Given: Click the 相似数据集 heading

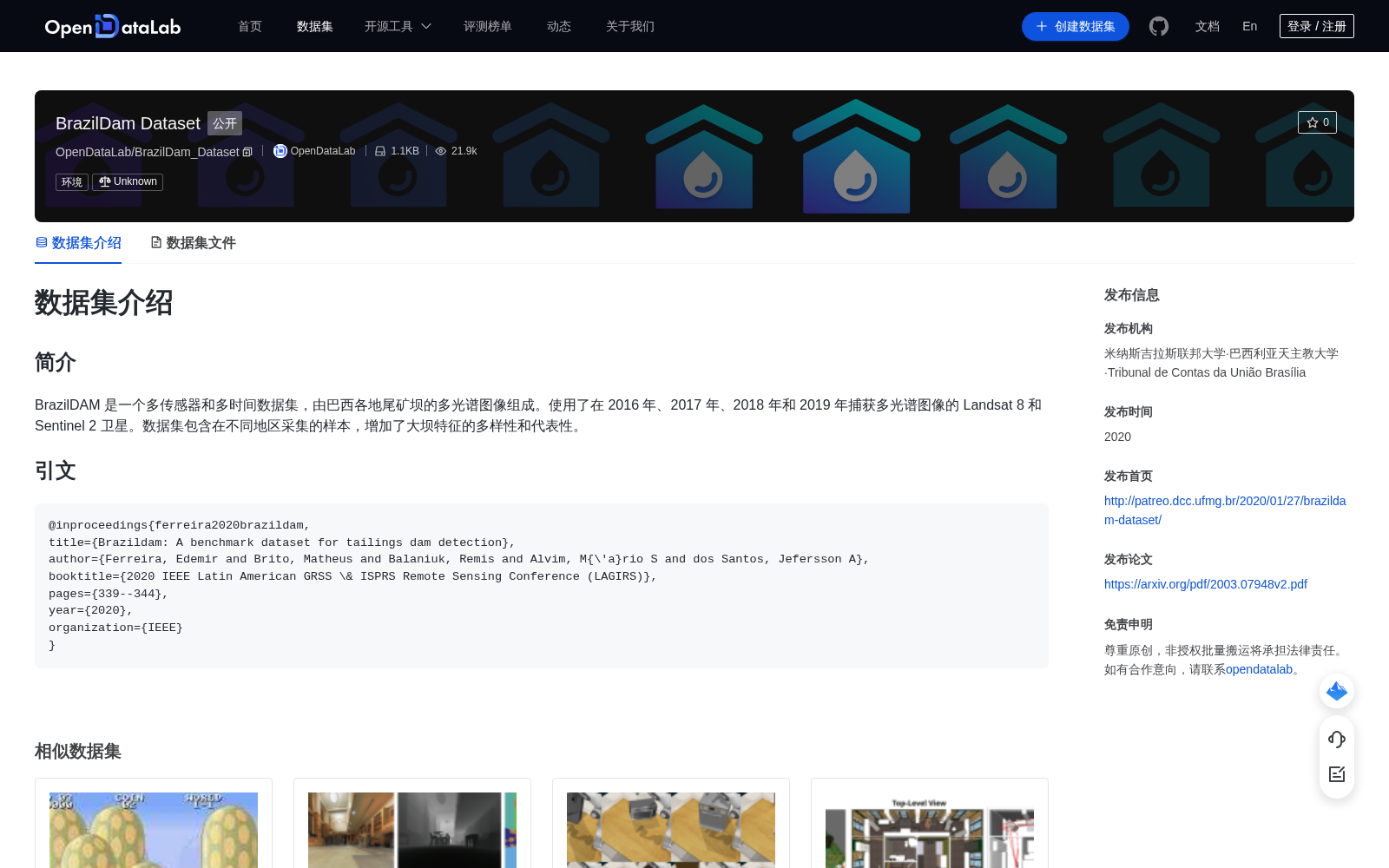Looking at the screenshot, I should pyautogui.click(x=78, y=752).
